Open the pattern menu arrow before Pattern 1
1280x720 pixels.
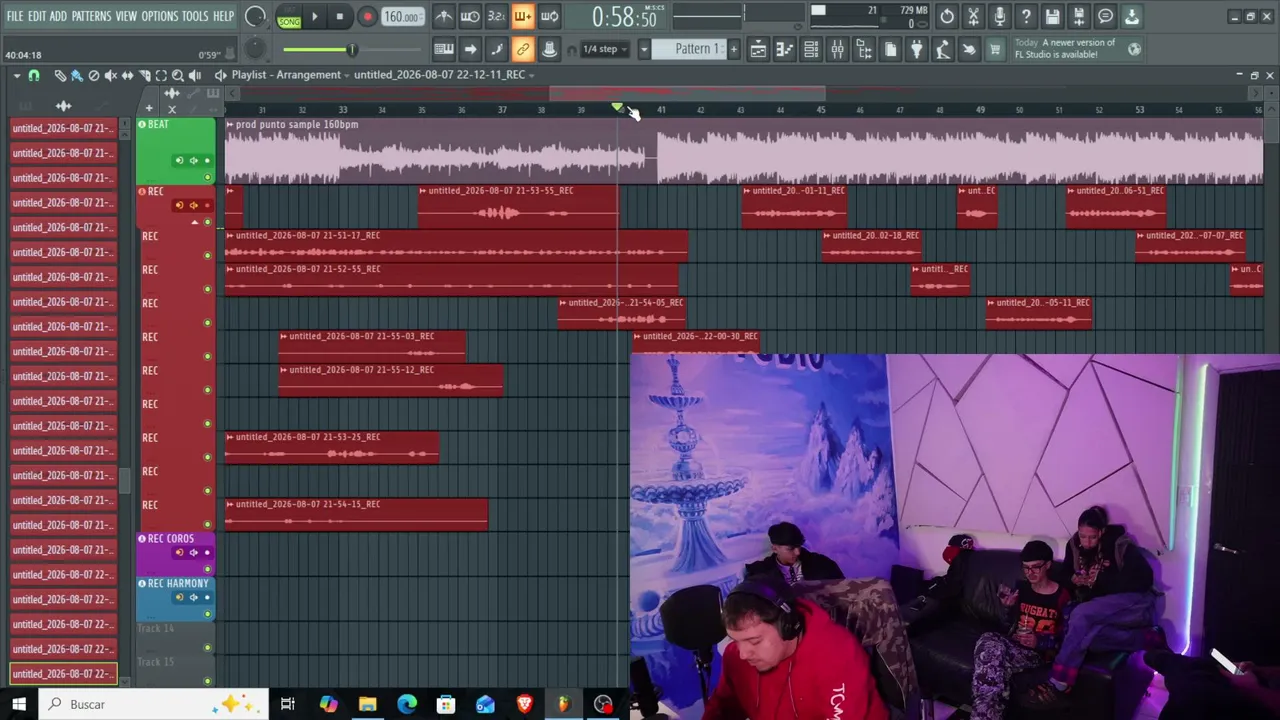[x=644, y=49]
